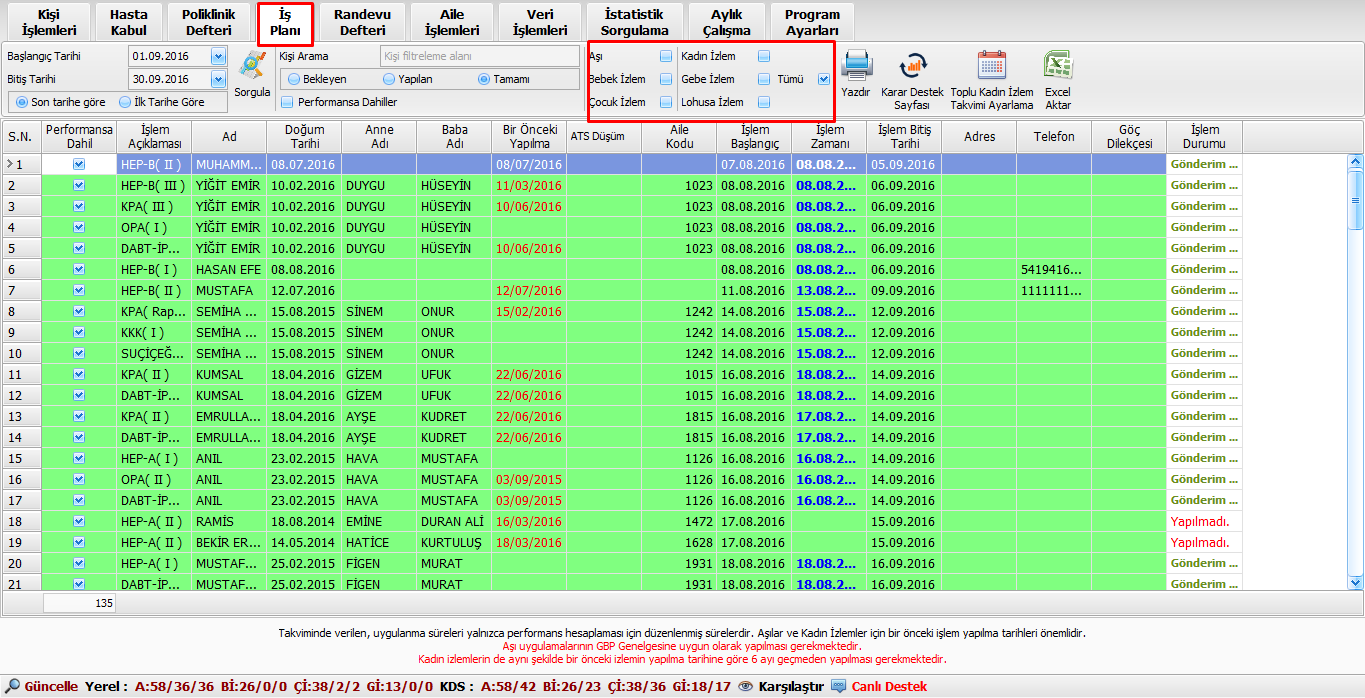Click the Karşılaştır eye icon
This screenshot has height=698, width=1365.
pos(745,686)
